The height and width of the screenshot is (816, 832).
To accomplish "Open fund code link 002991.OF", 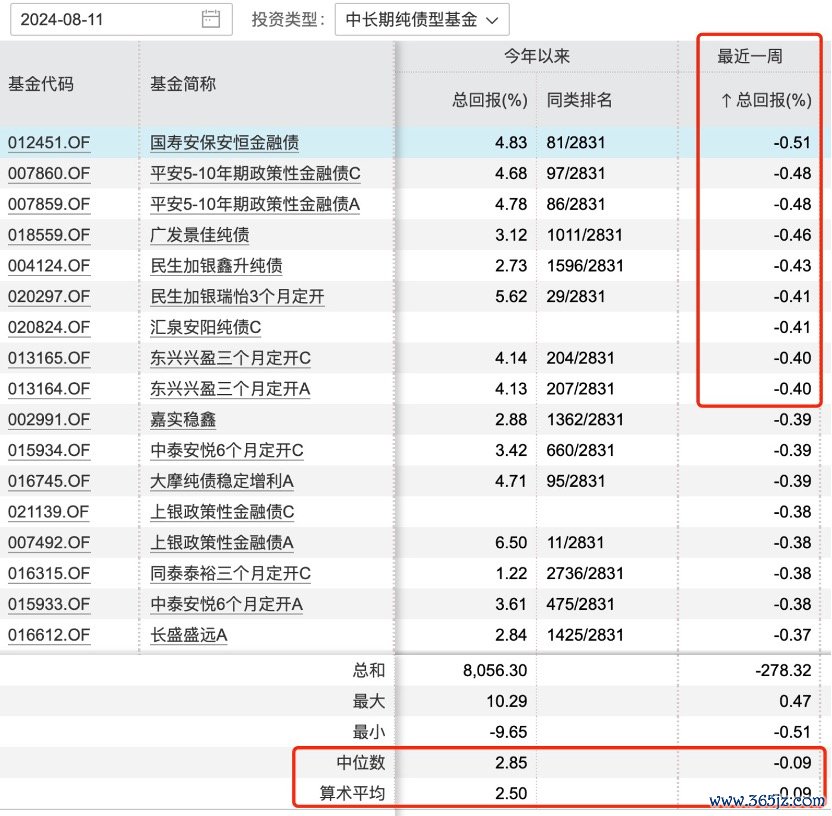I will 49,420.
